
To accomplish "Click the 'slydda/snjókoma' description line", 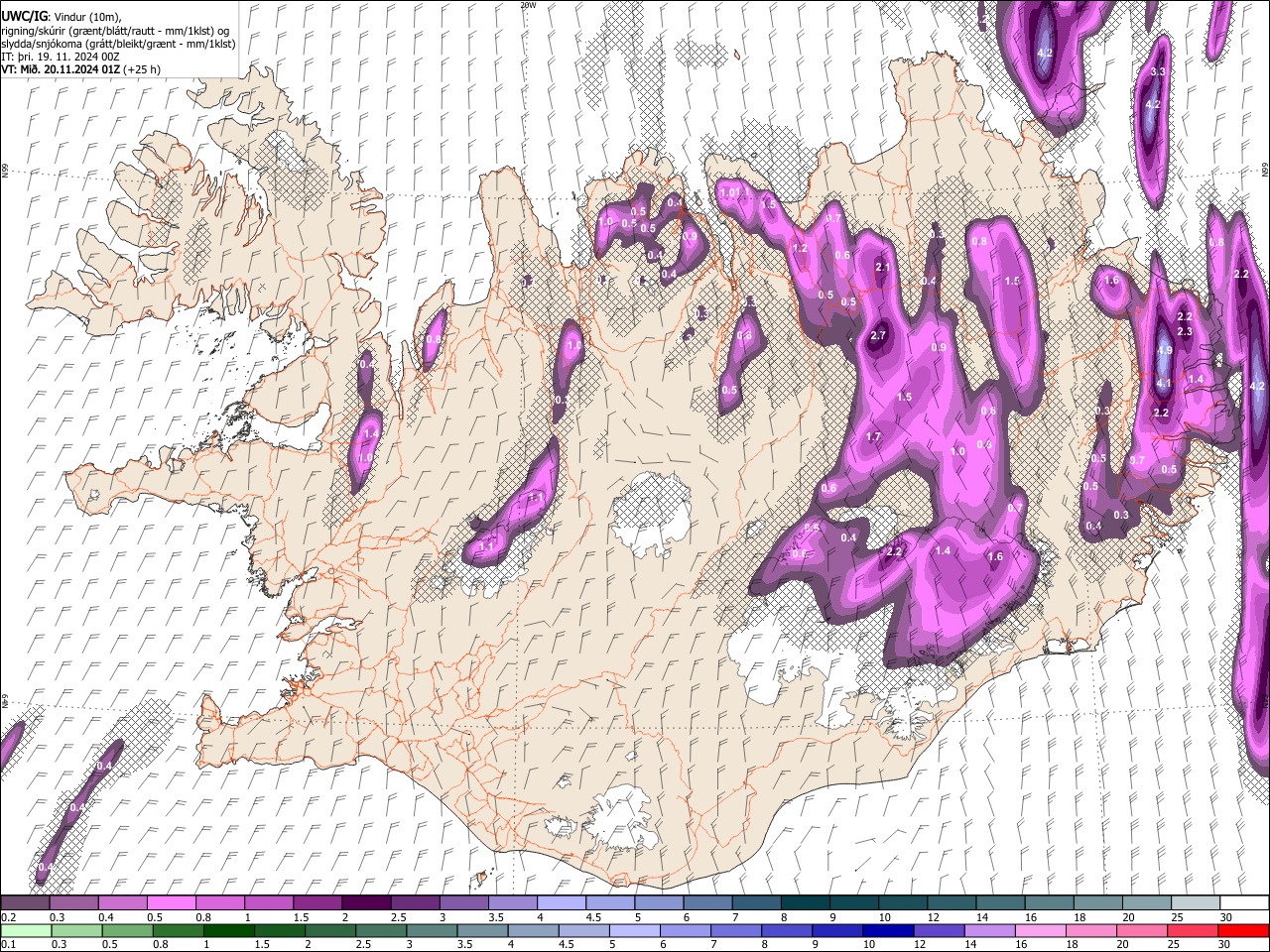I will [118, 44].
